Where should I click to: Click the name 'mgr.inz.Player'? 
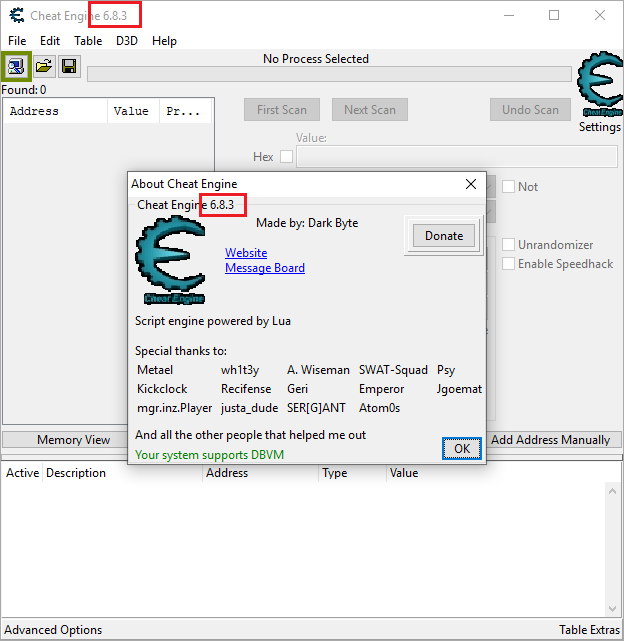pos(175,408)
